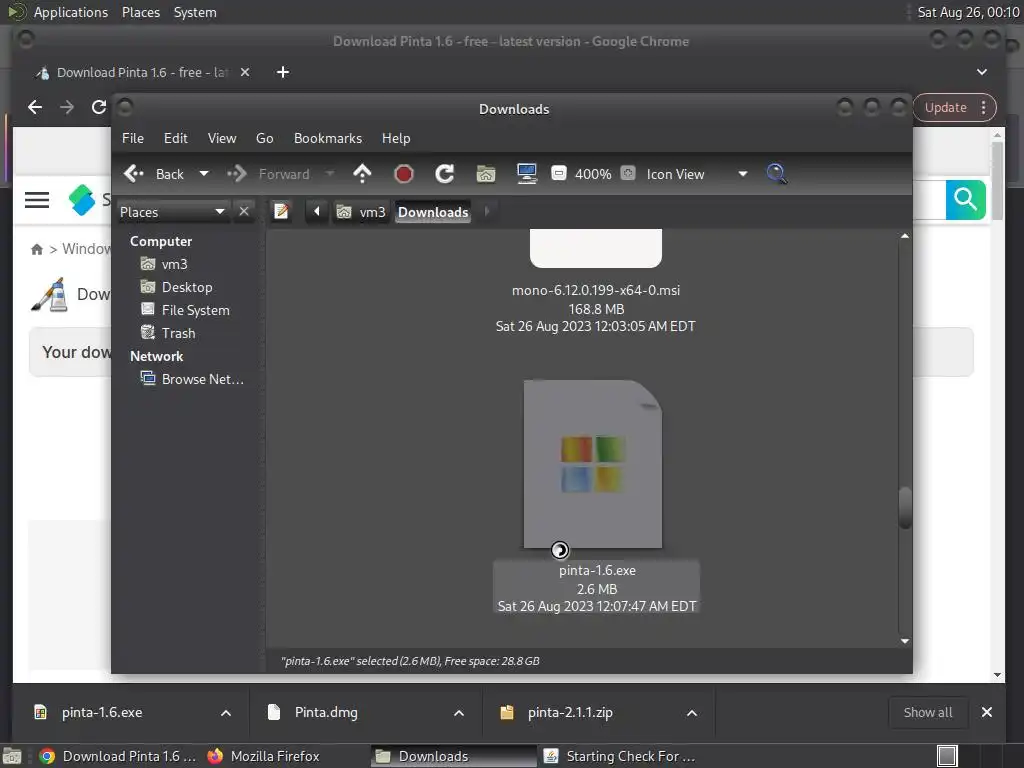The image size is (1024, 768).
Task: Stop loading with the red stop icon
Action: (404, 174)
